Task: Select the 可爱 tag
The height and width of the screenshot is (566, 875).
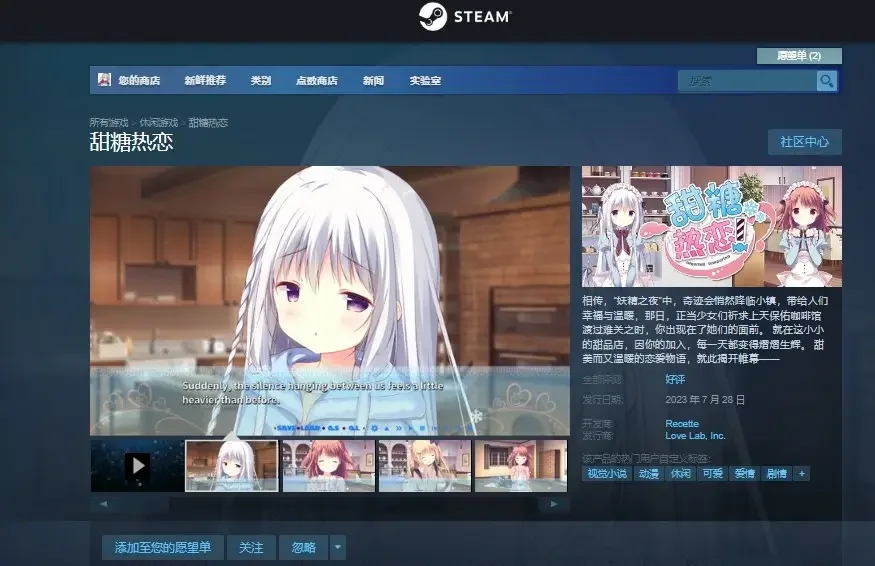Action: 713,473
